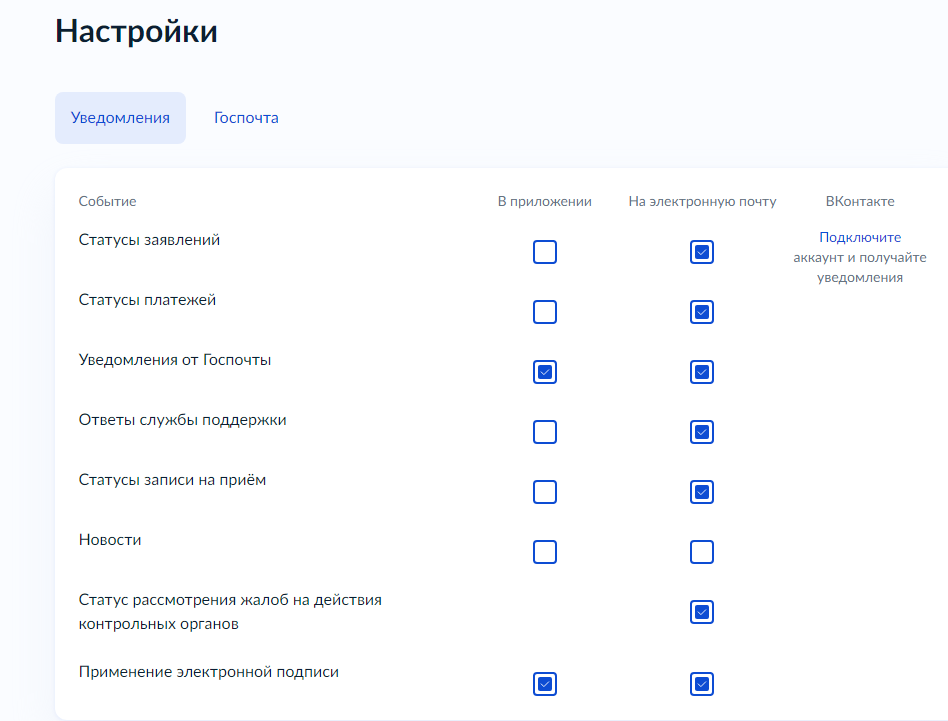This screenshot has height=721, width=948.
Task: Click the Подключите link under ВКонтакте
Action: (860, 238)
